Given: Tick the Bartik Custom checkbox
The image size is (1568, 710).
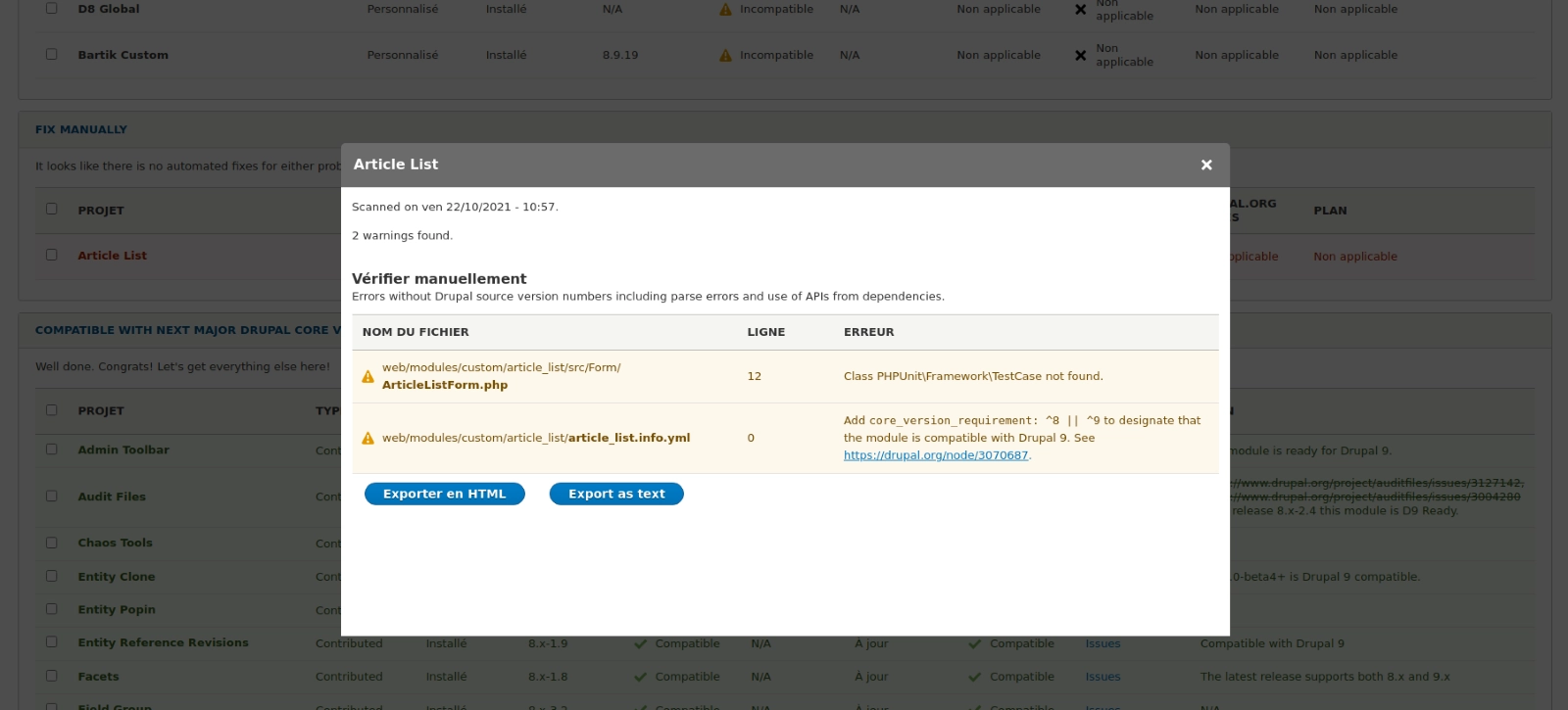Looking at the screenshot, I should [x=52, y=54].
